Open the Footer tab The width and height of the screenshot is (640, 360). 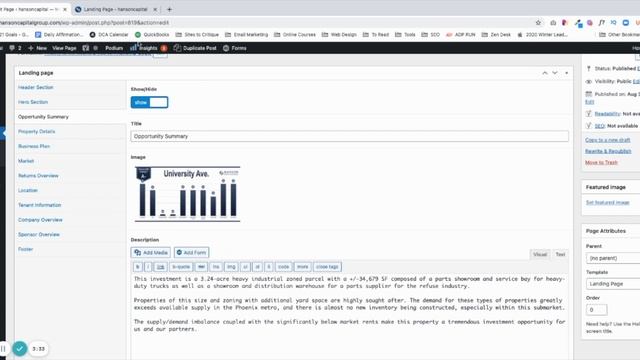click(x=25, y=249)
